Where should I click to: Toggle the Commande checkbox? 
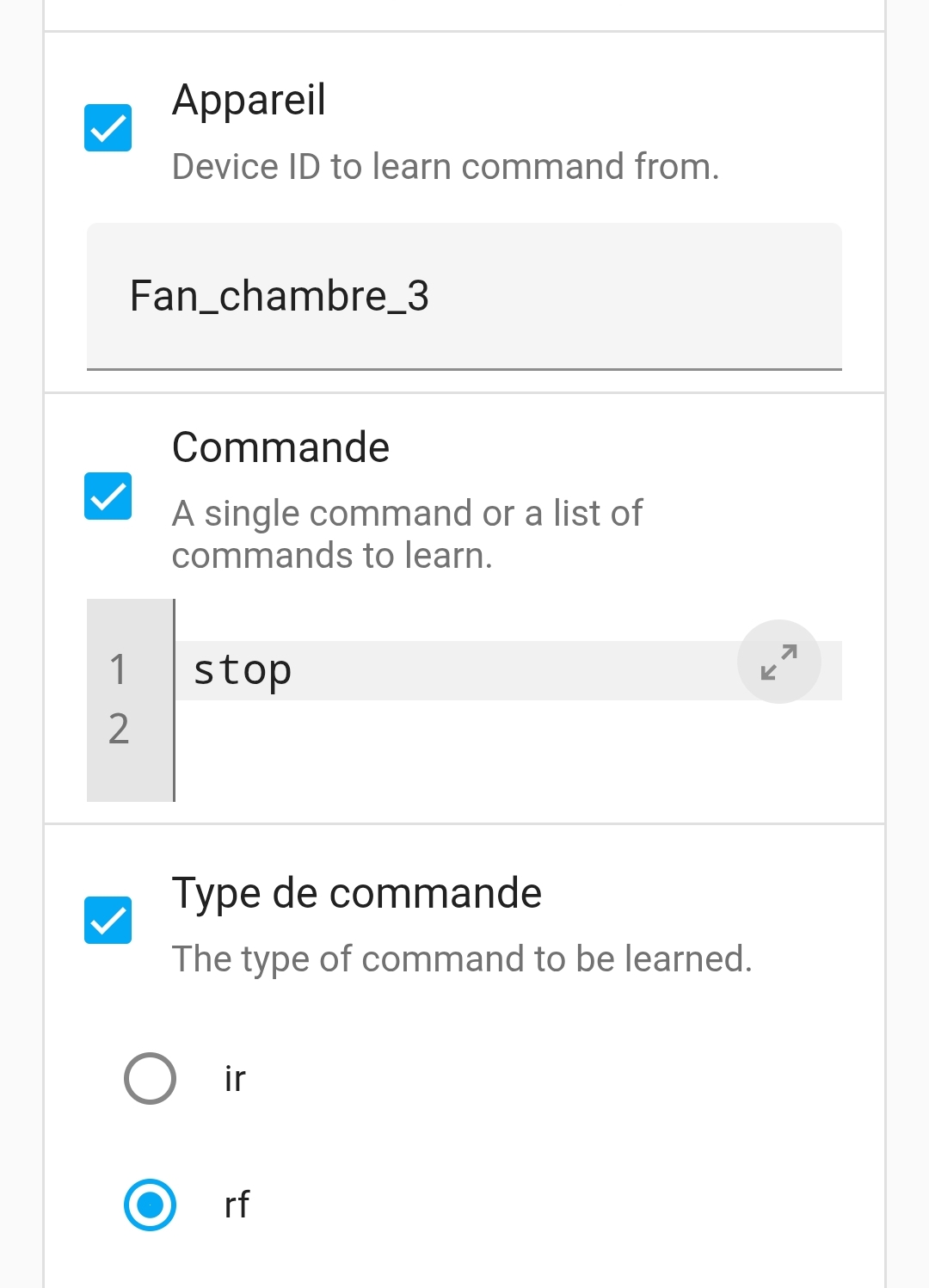click(108, 496)
